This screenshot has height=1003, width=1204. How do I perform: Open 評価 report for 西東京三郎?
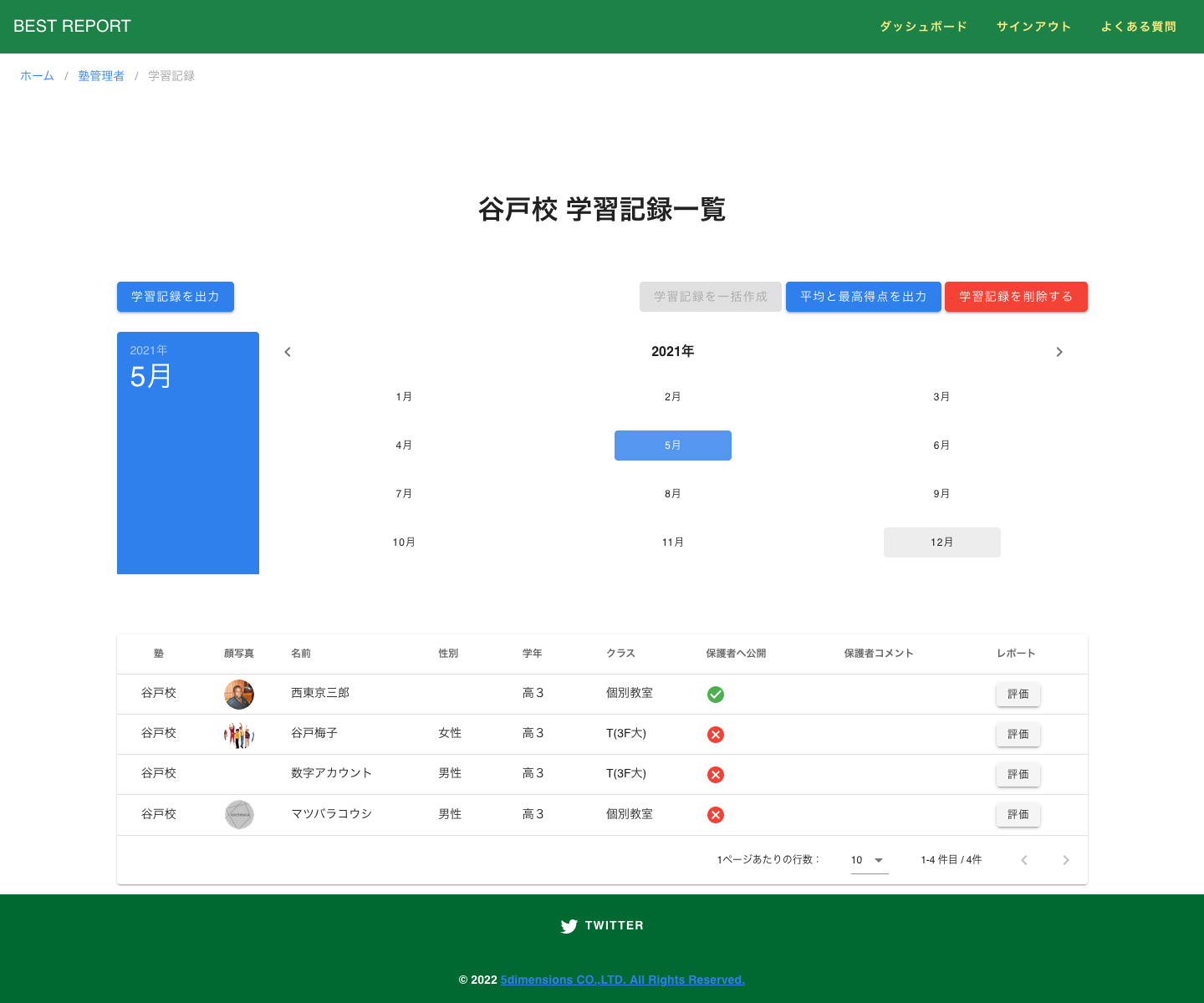pyautogui.click(x=1018, y=695)
